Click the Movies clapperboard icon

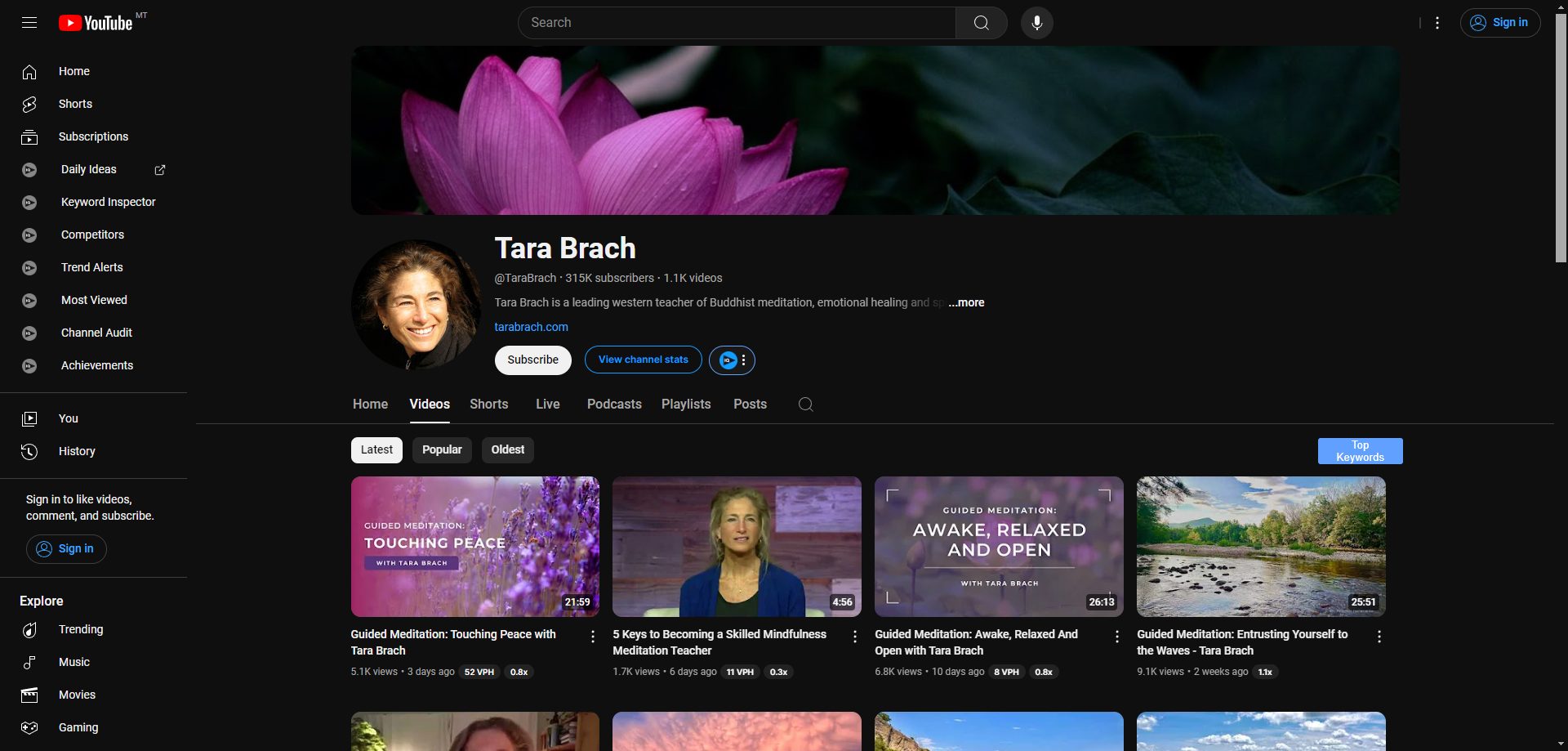click(29, 695)
